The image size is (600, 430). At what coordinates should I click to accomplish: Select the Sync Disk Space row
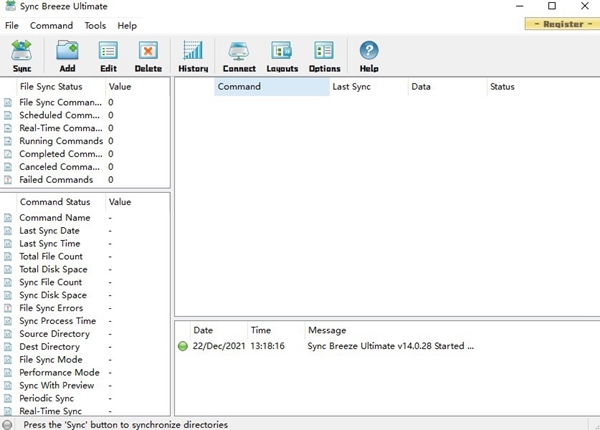click(x=85, y=295)
